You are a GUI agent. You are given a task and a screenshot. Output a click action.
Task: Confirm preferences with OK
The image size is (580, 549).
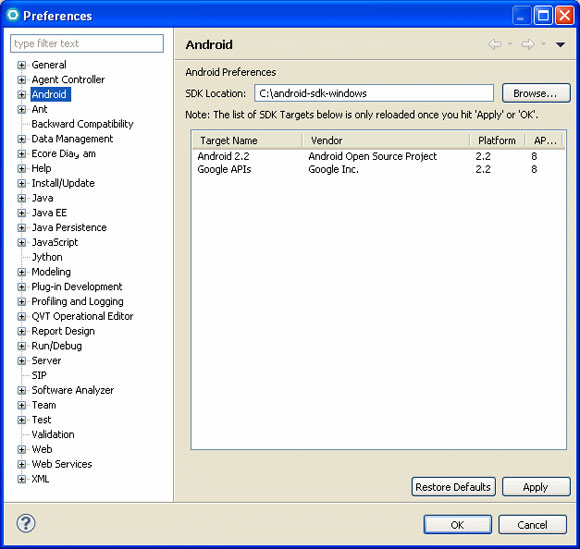(458, 525)
